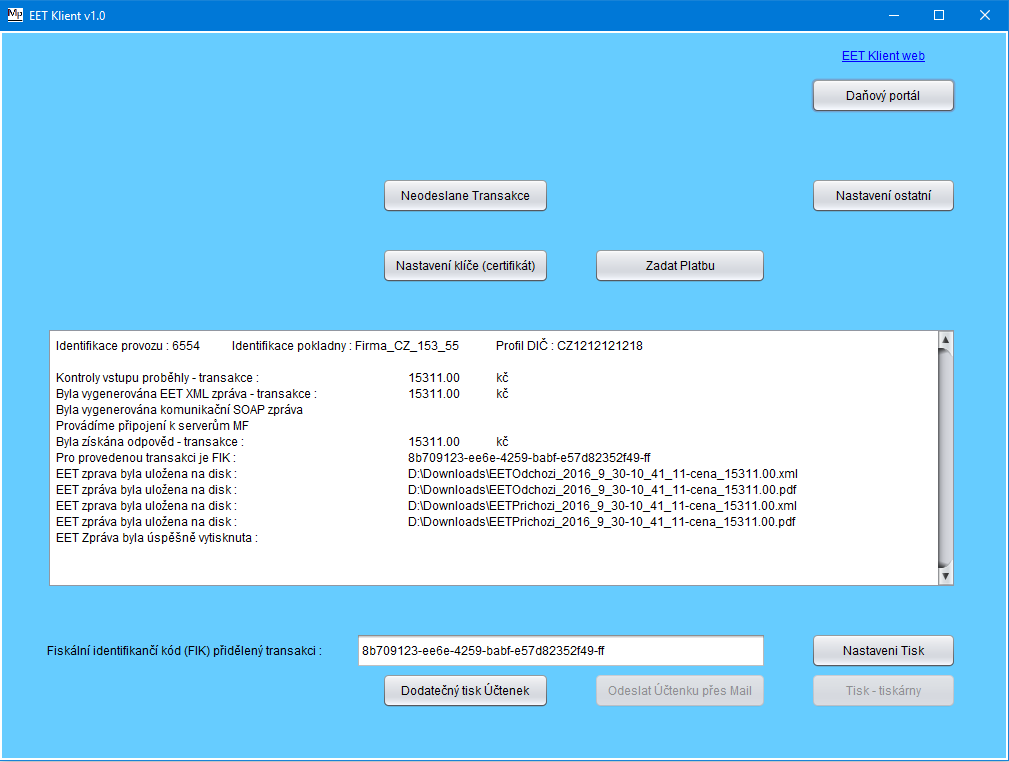Close the EET Klient window
This screenshot has width=1009, height=762.
point(985,15)
